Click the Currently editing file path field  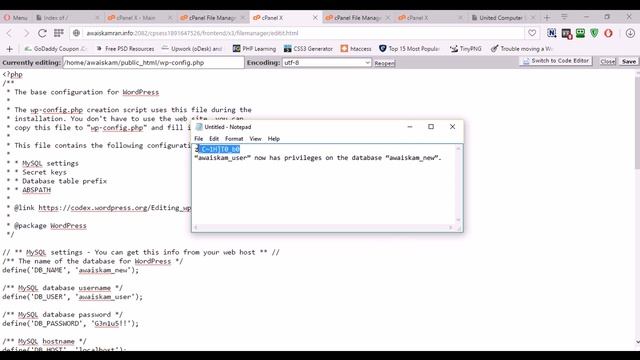tap(153, 62)
